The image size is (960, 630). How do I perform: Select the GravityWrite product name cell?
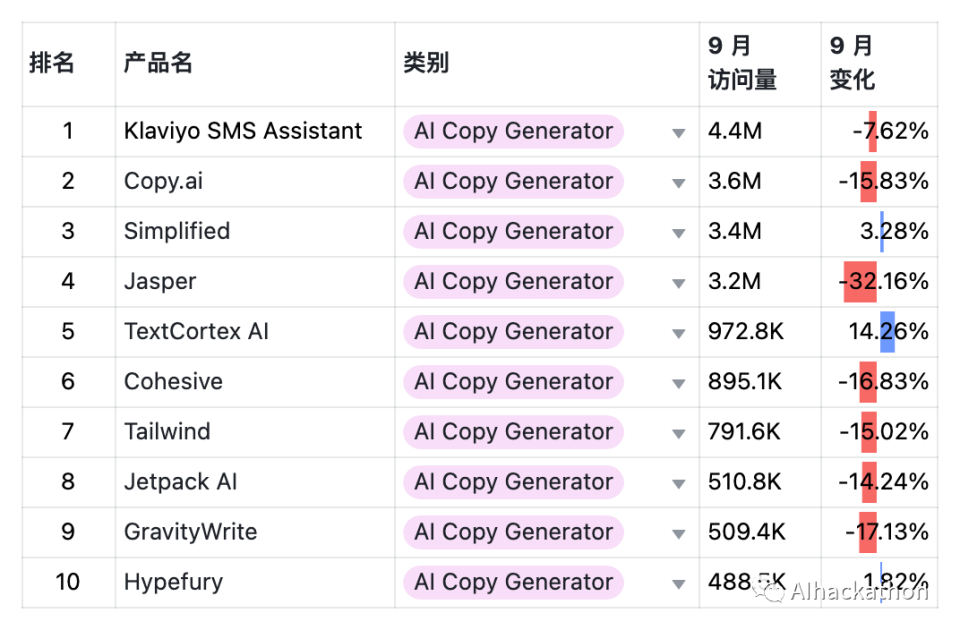[x=190, y=532]
